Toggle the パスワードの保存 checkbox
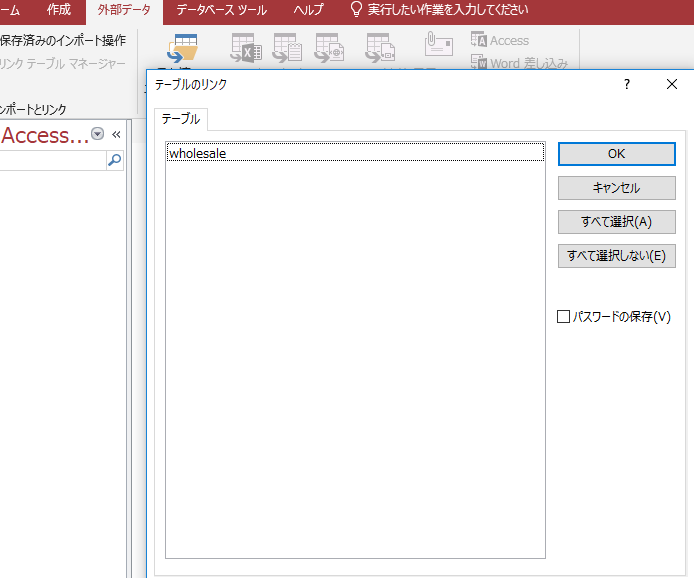 click(564, 317)
